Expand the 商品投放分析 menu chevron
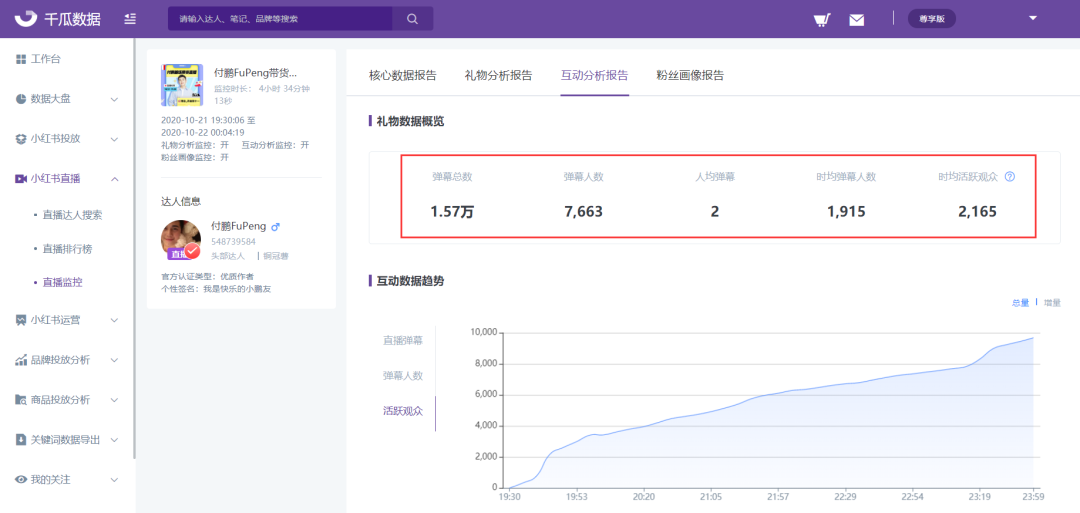The image size is (1080, 513). pos(114,400)
